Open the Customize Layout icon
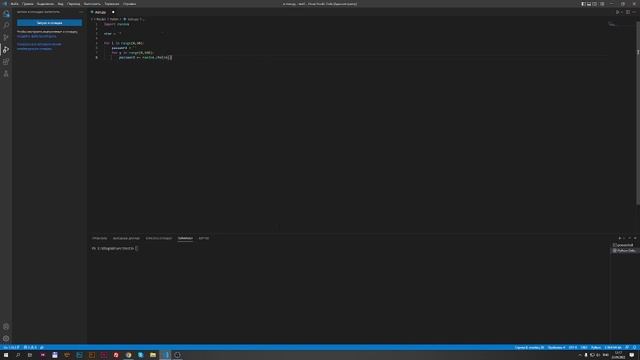 (x=602, y=4)
